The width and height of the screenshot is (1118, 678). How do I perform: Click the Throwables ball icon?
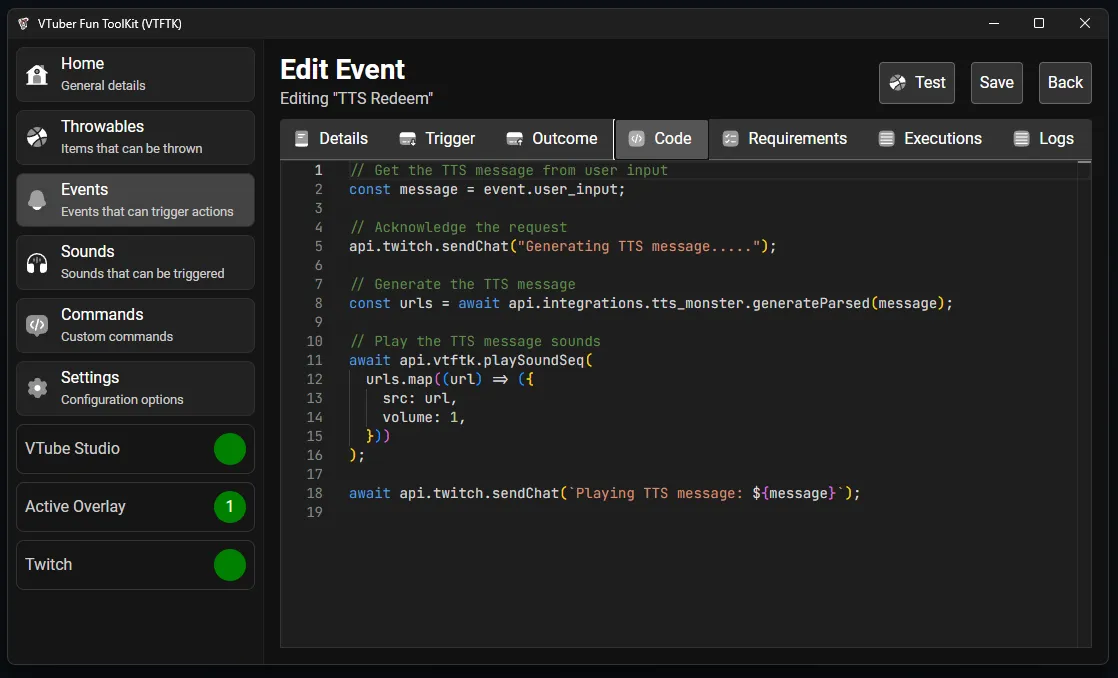click(37, 138)
